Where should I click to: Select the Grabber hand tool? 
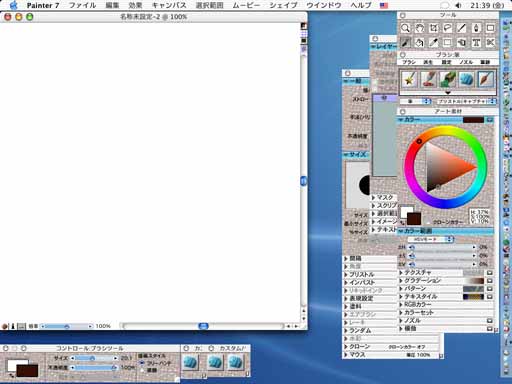click(419, 28)
